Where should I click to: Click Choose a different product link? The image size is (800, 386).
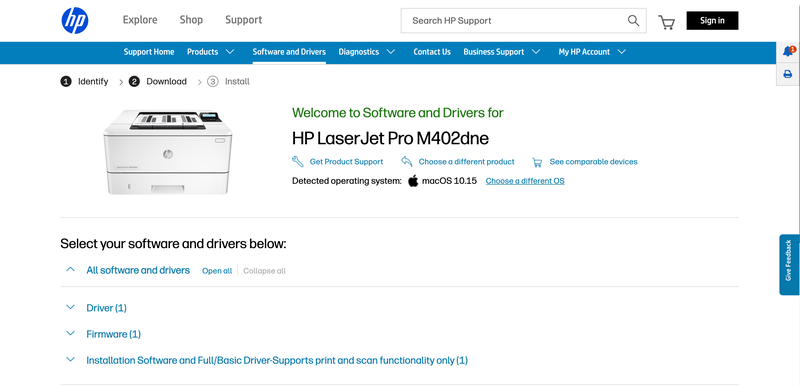click(x=466, y=162)
